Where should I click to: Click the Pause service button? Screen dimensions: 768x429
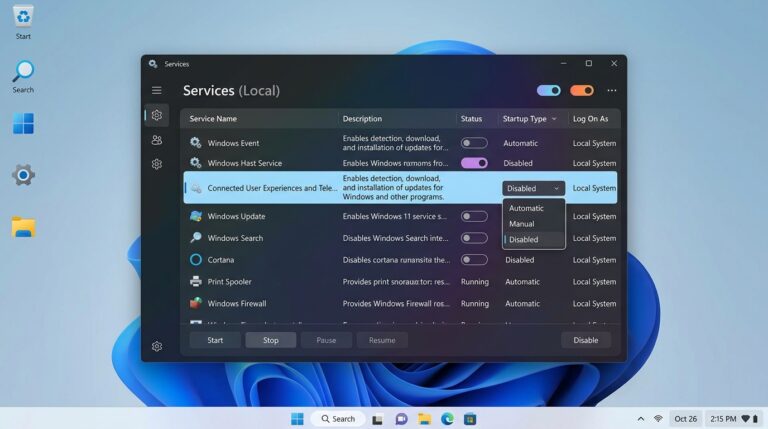(326, 340)
